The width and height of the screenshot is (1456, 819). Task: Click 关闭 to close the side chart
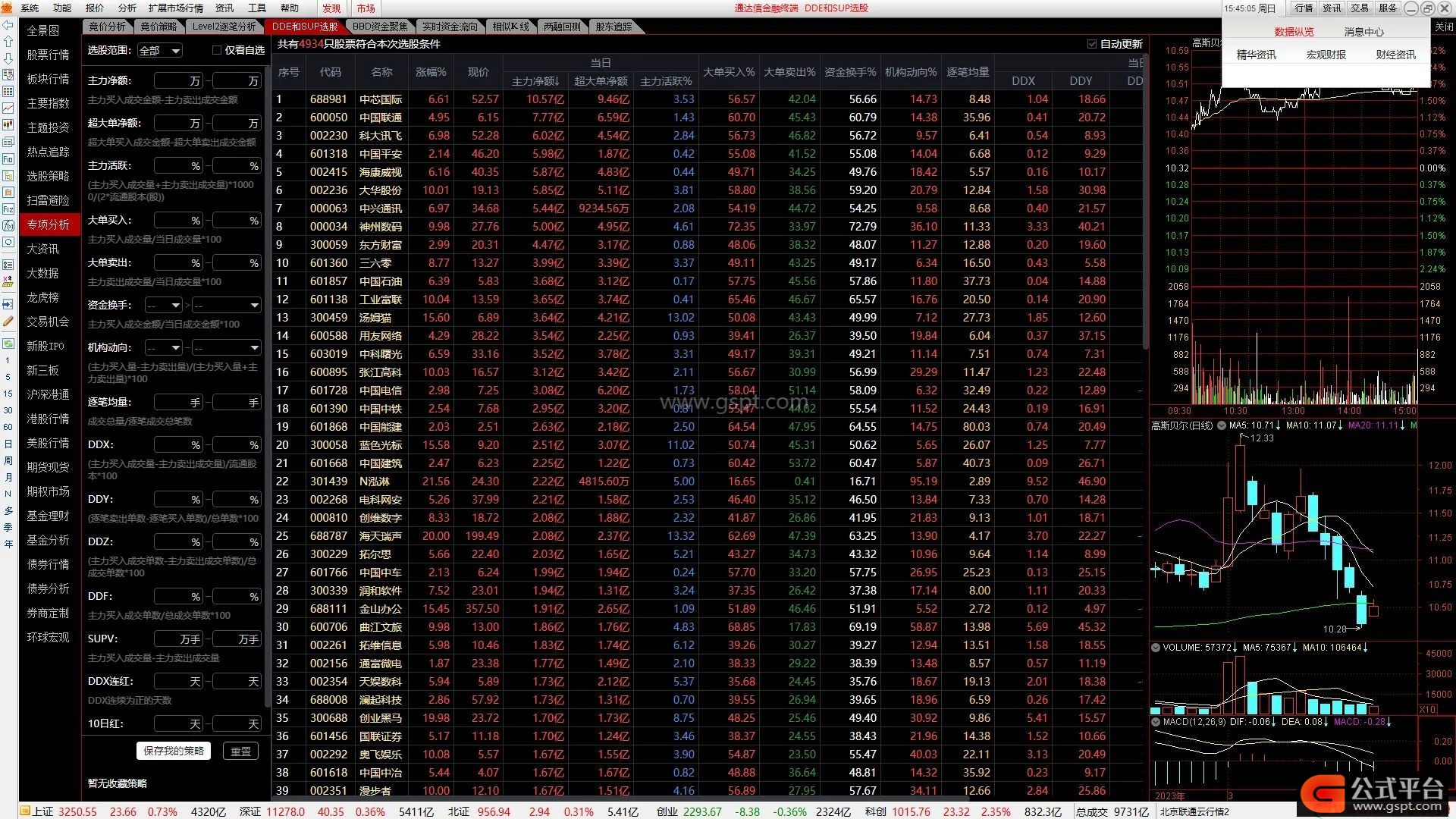[1445, 27]
